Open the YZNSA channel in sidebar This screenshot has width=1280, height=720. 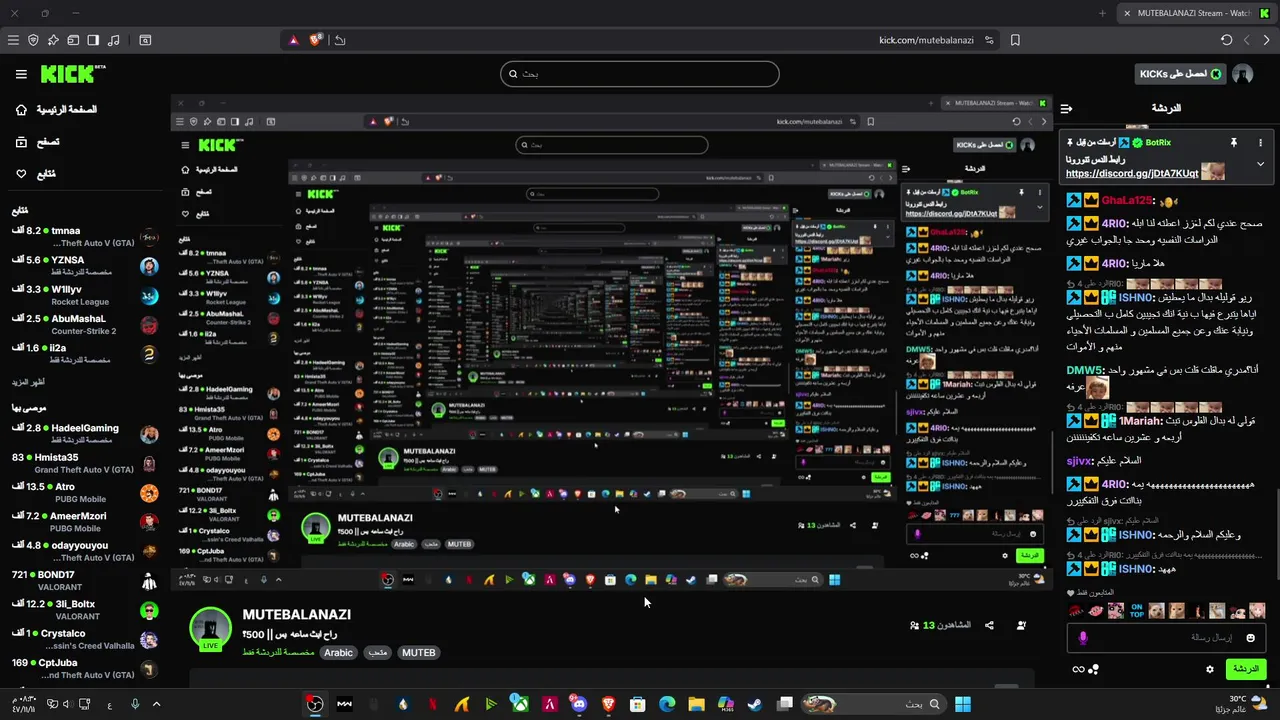tap(85, 265)
